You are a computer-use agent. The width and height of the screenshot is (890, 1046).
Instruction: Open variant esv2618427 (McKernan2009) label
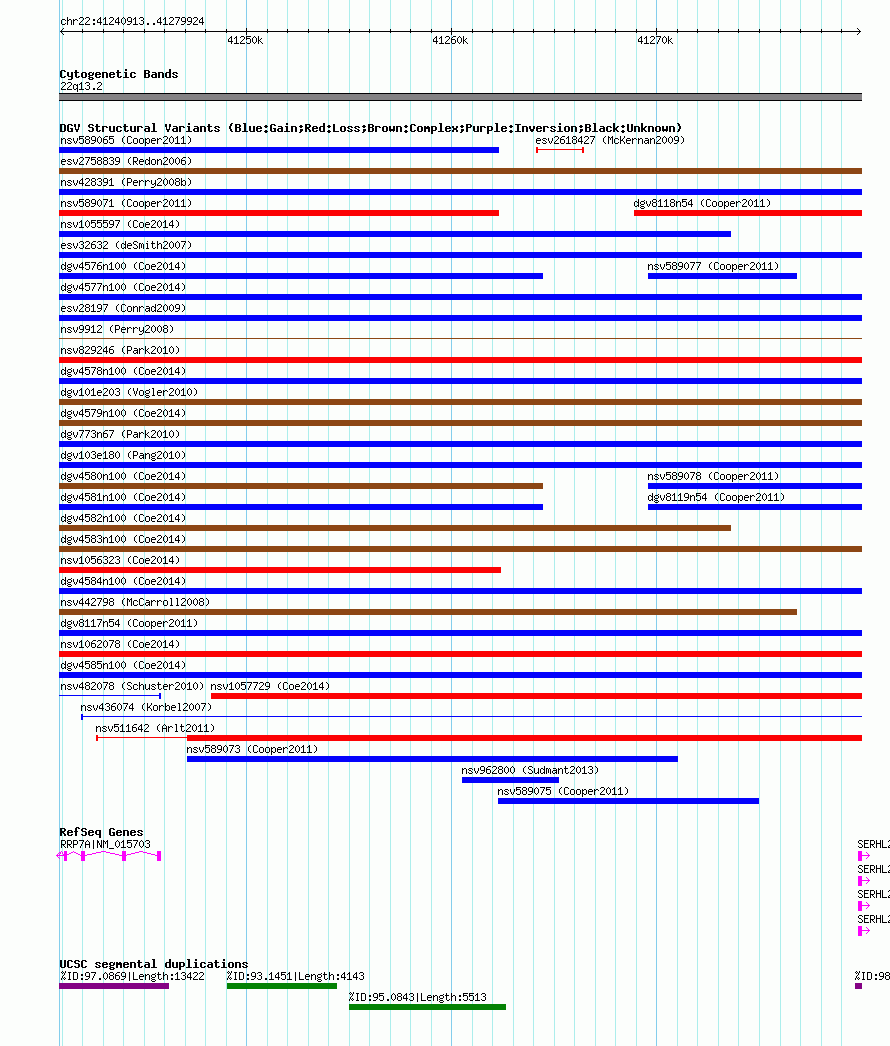pos(610,140)
